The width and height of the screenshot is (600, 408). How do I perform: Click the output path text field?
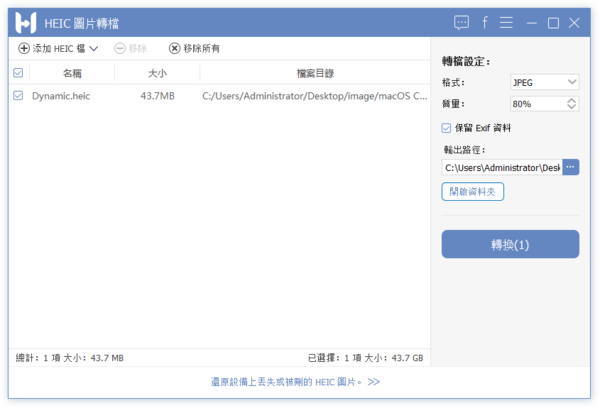pos(501,167)
